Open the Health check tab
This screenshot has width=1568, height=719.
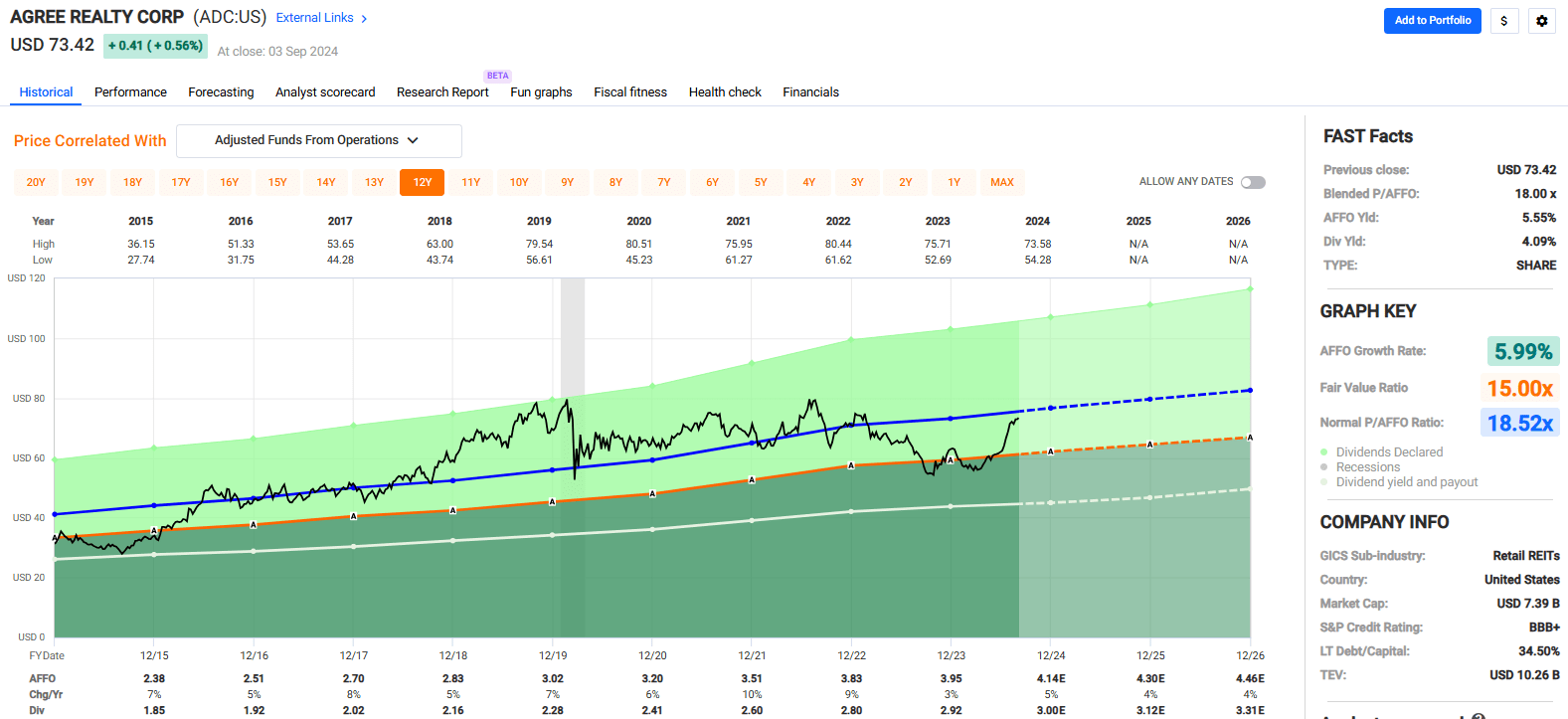[x=725, y=92]
